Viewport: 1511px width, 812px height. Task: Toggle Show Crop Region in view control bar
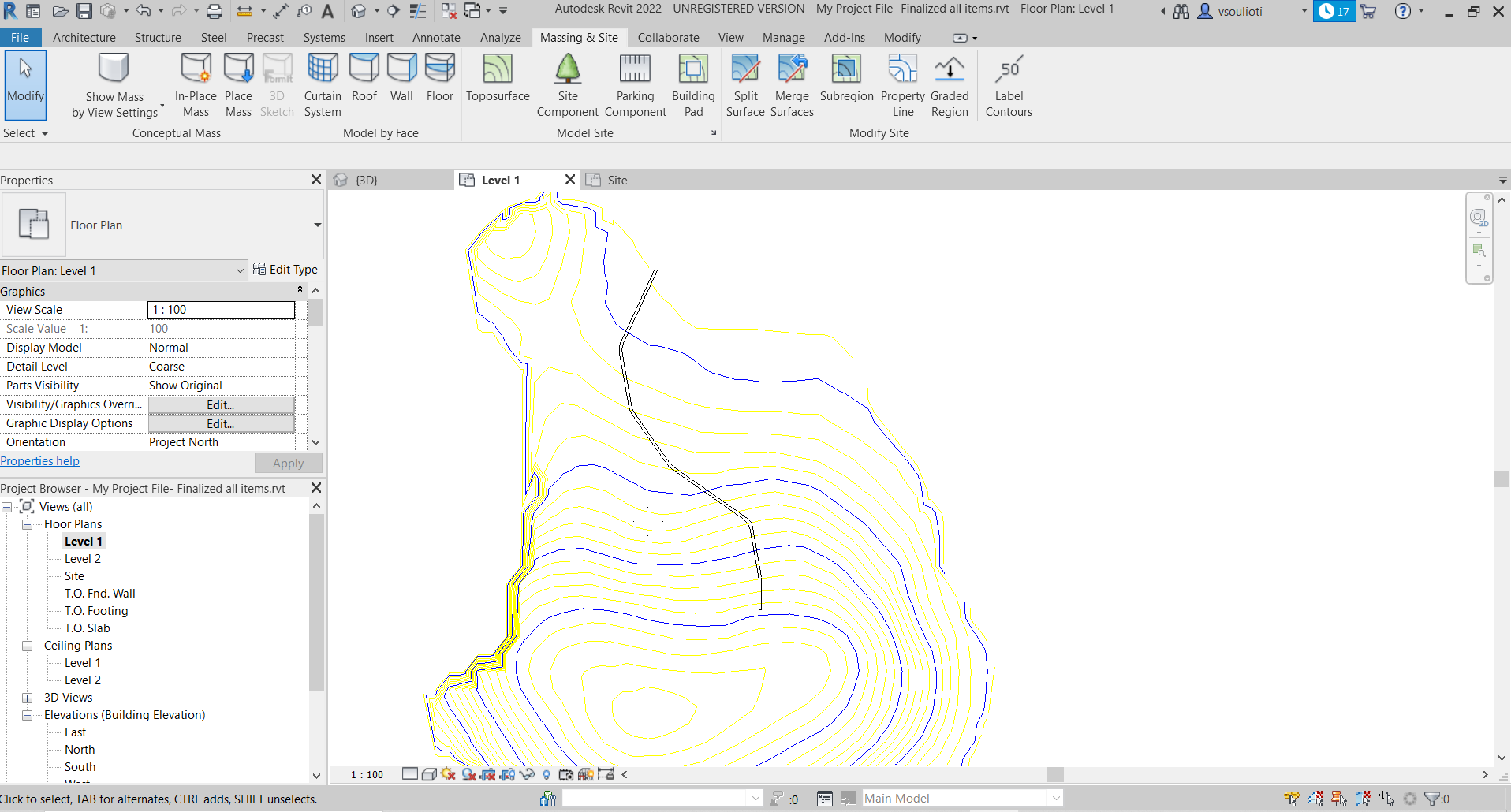click(507, 774)
